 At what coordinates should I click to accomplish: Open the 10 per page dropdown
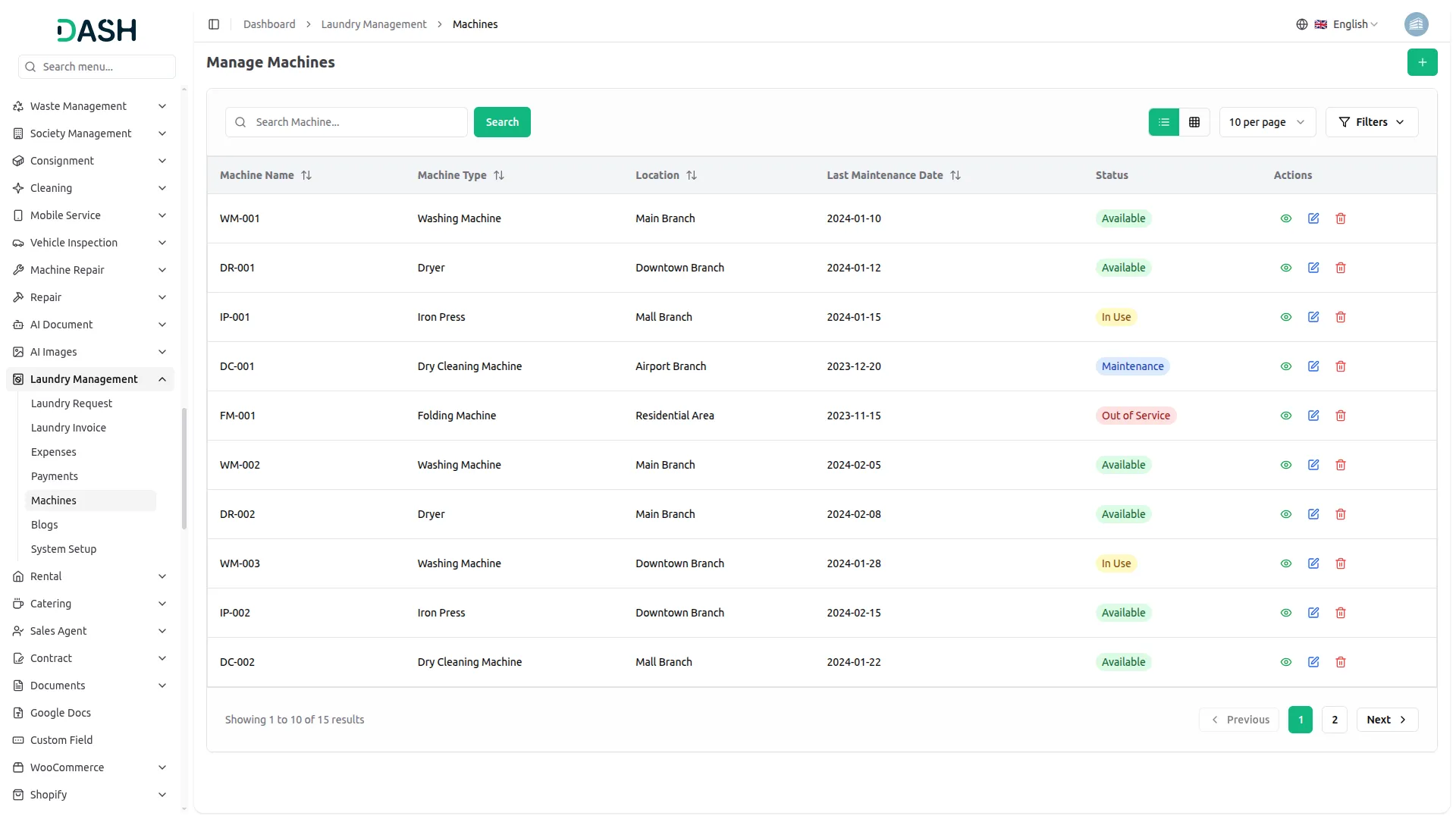[1266, 121]
